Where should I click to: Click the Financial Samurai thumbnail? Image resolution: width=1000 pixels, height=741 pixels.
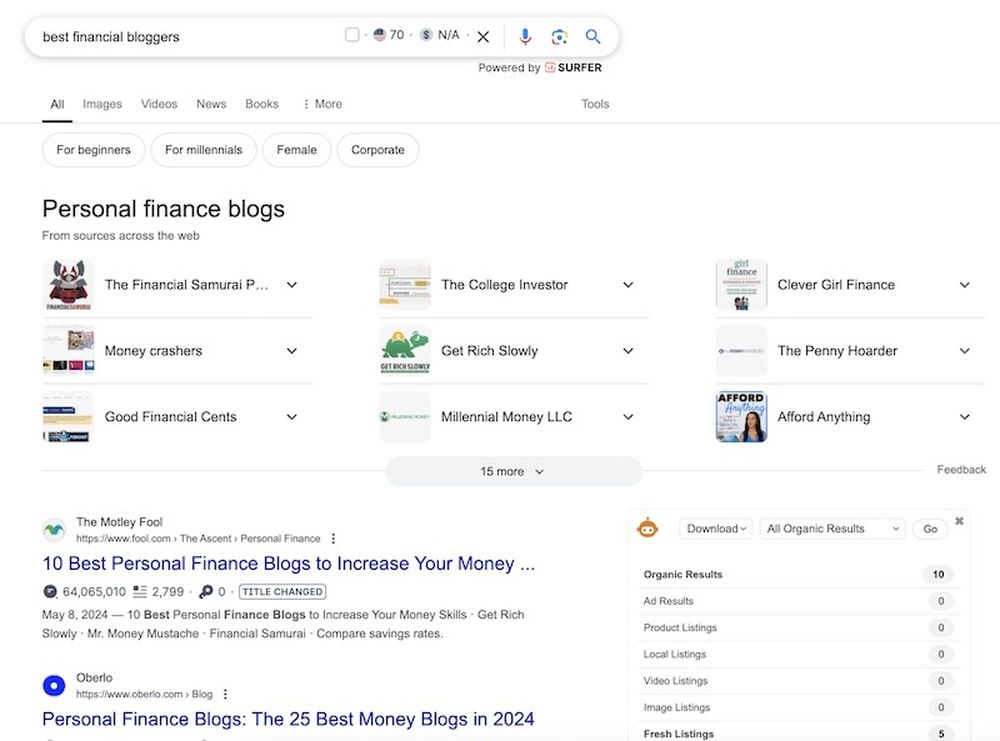click(x=68, y=285)
